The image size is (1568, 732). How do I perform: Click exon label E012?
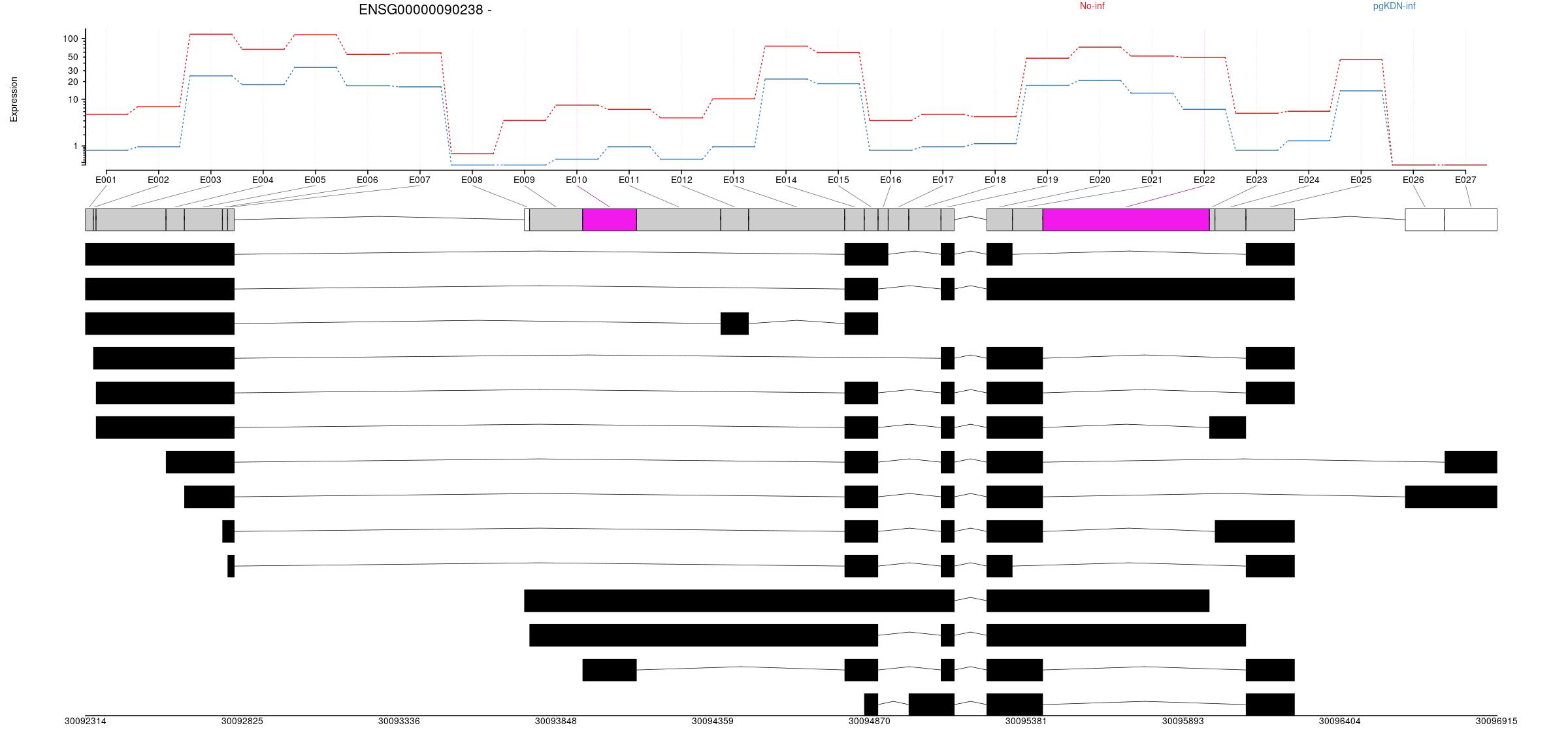[681, 180]
